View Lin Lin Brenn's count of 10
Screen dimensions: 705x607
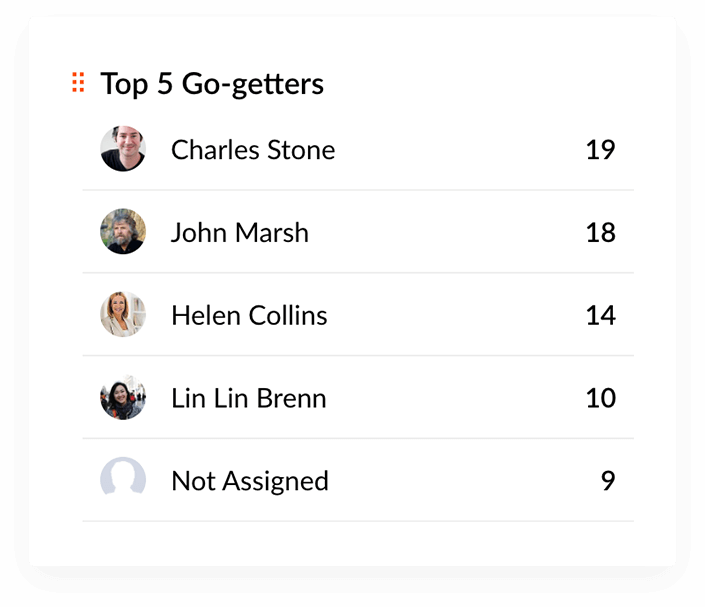[x=600, y=399]
